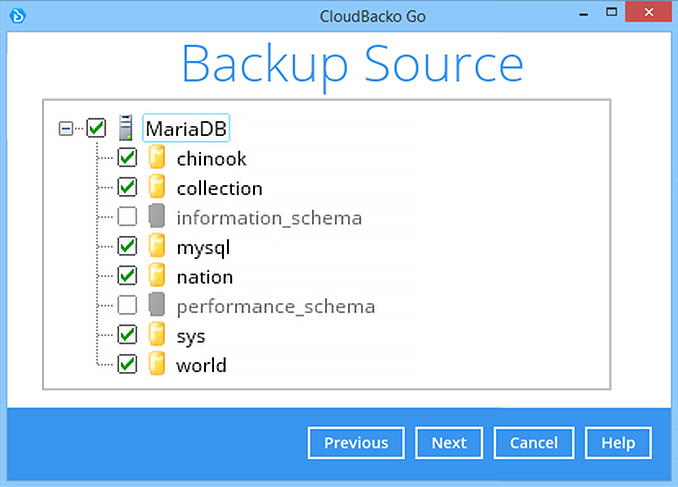678x487 pixels.
Task: Select the information_schema row text
Action: (269, 218)
